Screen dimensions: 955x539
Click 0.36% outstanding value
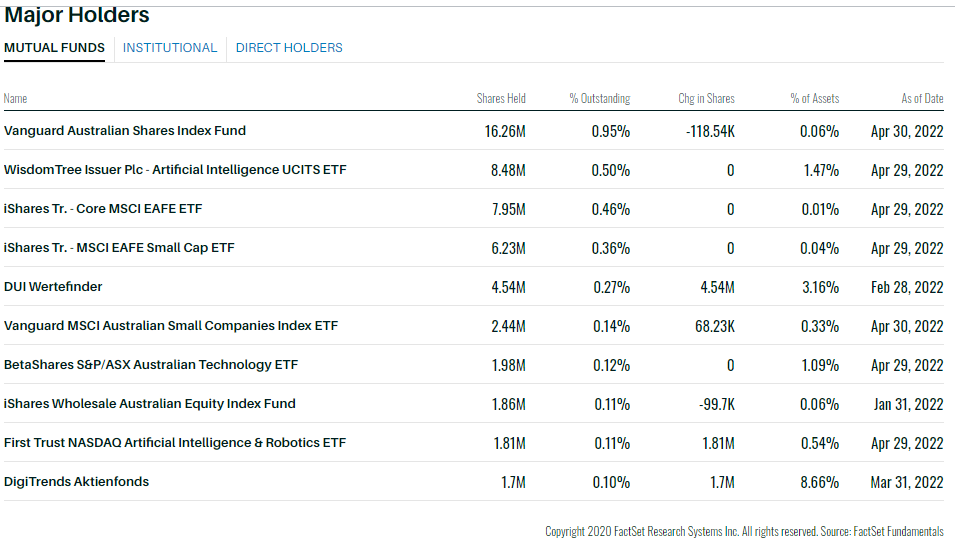[611, 248]
